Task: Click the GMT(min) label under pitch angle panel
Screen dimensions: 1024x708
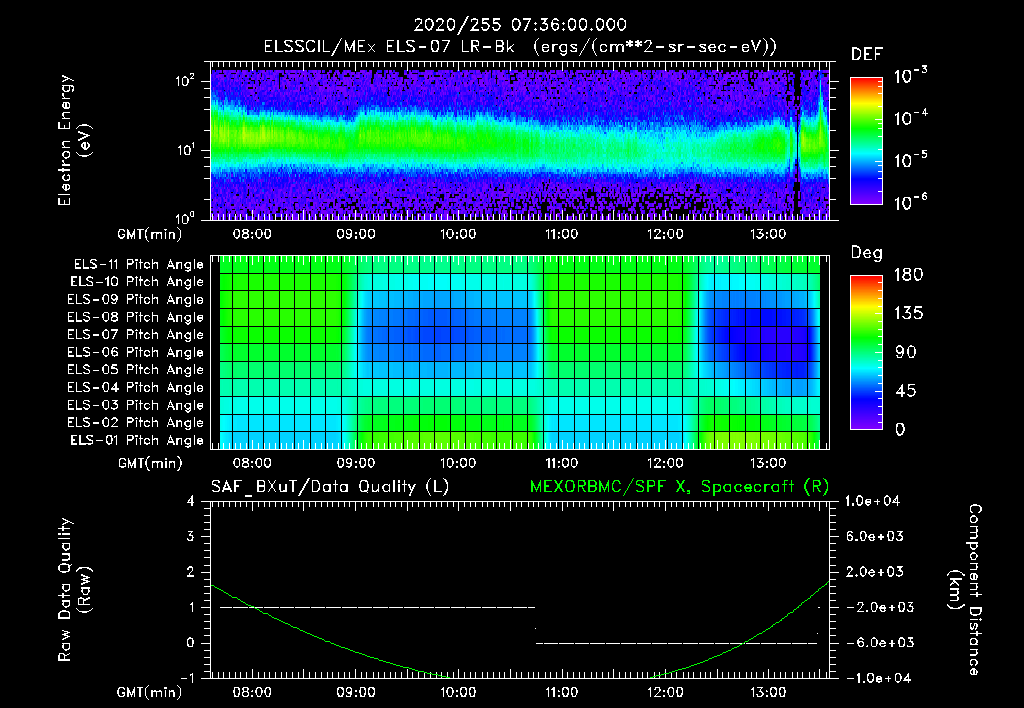Action: pyautogui.click(x=149, y=463)
